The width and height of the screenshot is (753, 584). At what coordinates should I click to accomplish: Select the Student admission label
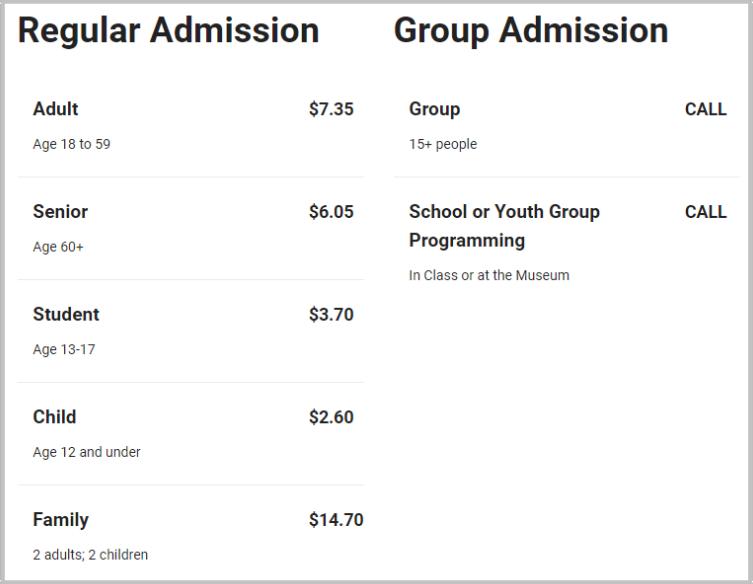[x=66, y=315]
